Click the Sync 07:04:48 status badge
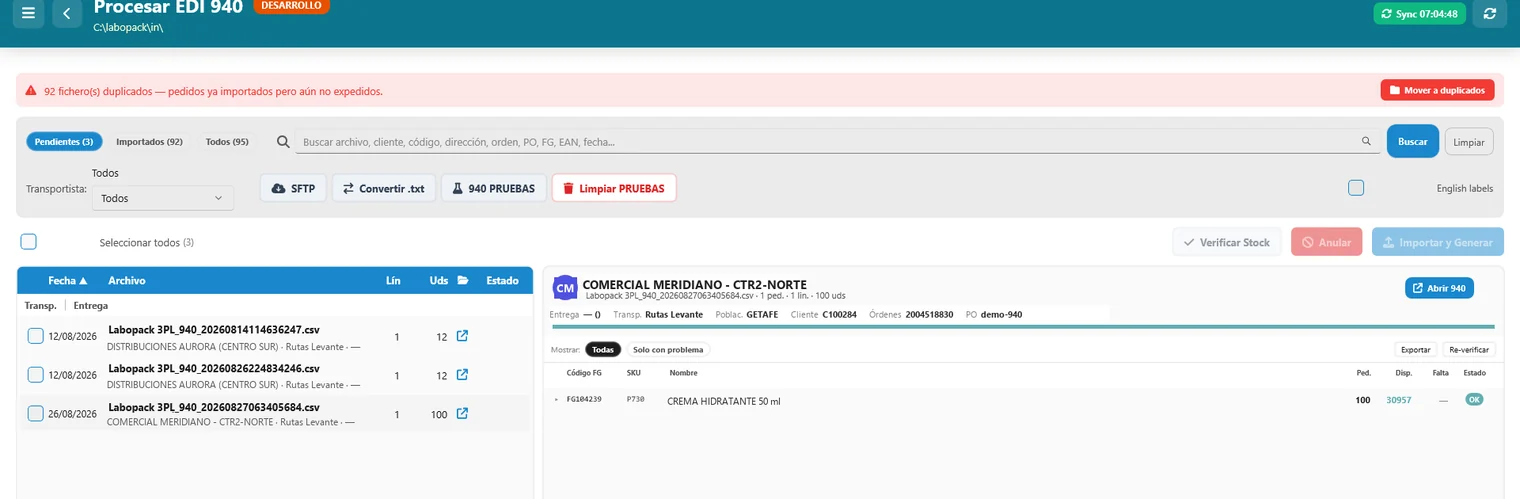This screenshot has width=1520, height=499. pyautogui.click(x=1420, y=14)
